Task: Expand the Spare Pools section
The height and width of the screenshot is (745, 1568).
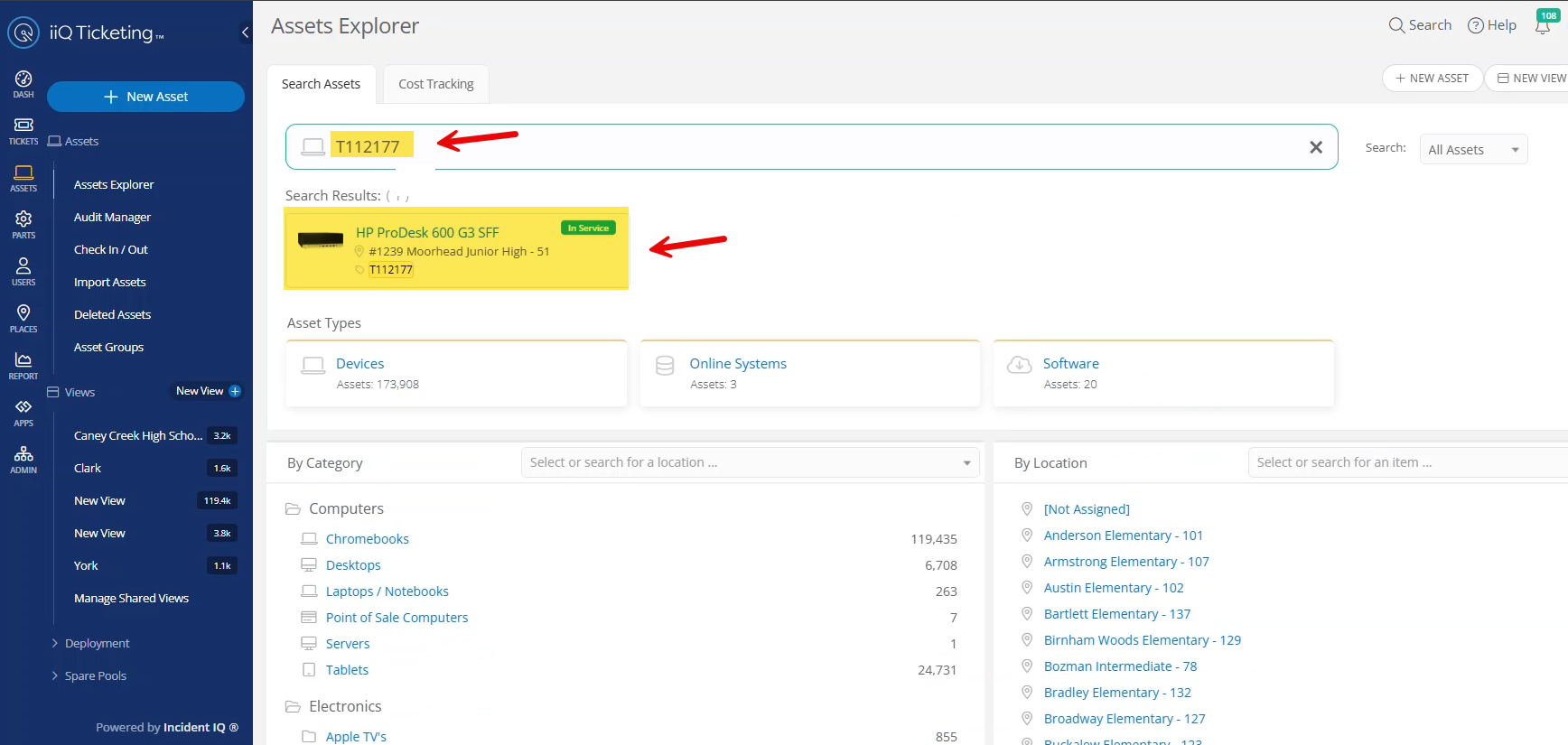Action: coord(95,675)
